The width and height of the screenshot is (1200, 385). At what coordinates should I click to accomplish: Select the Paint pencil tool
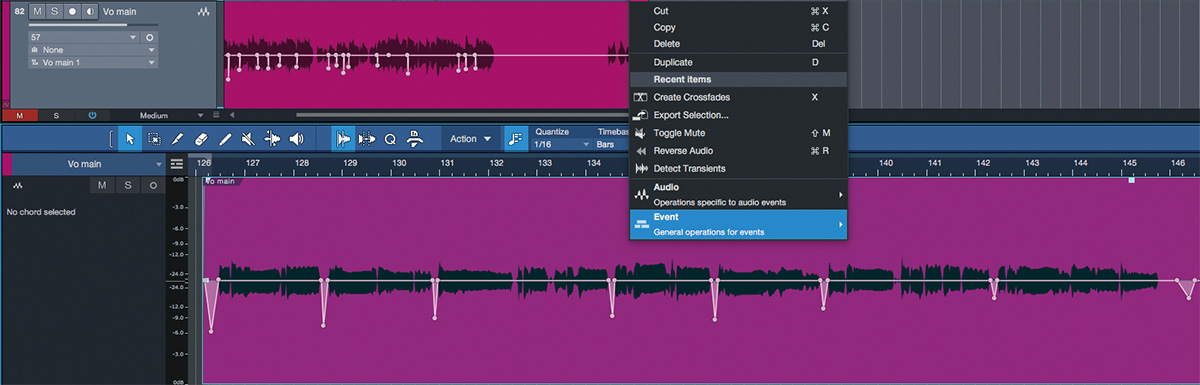225,139
